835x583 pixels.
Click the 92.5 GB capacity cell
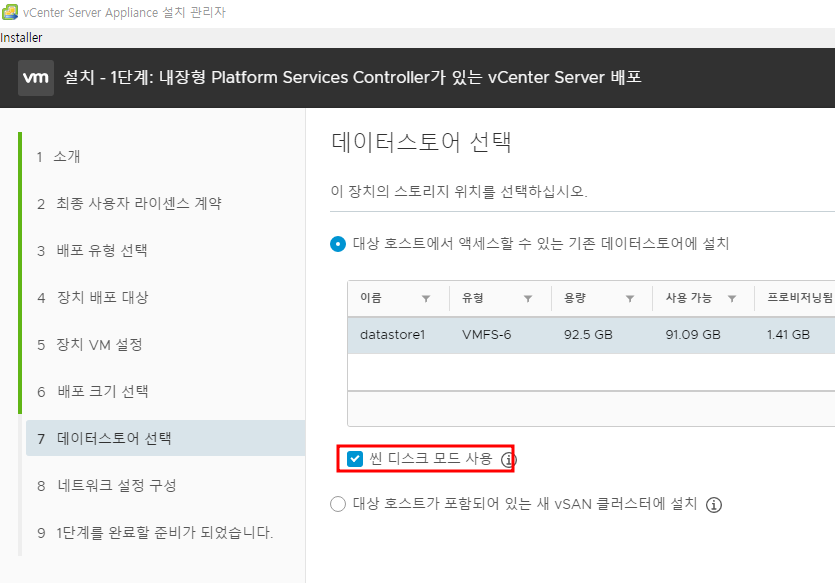click(588, 335)
